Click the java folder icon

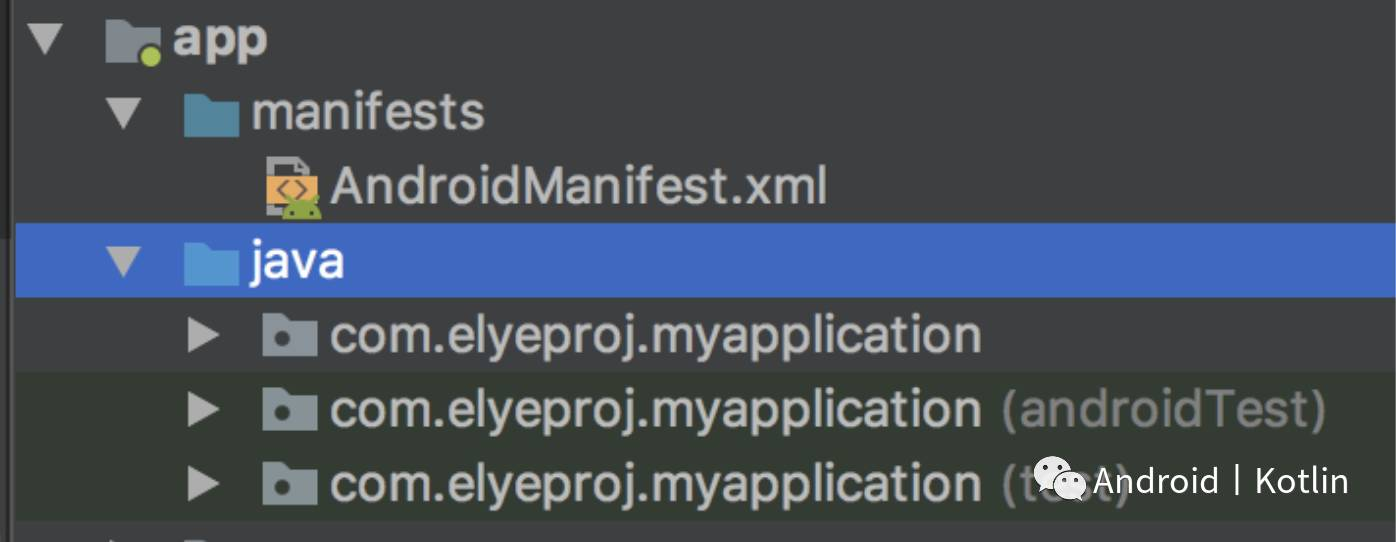tap(211, 261)
